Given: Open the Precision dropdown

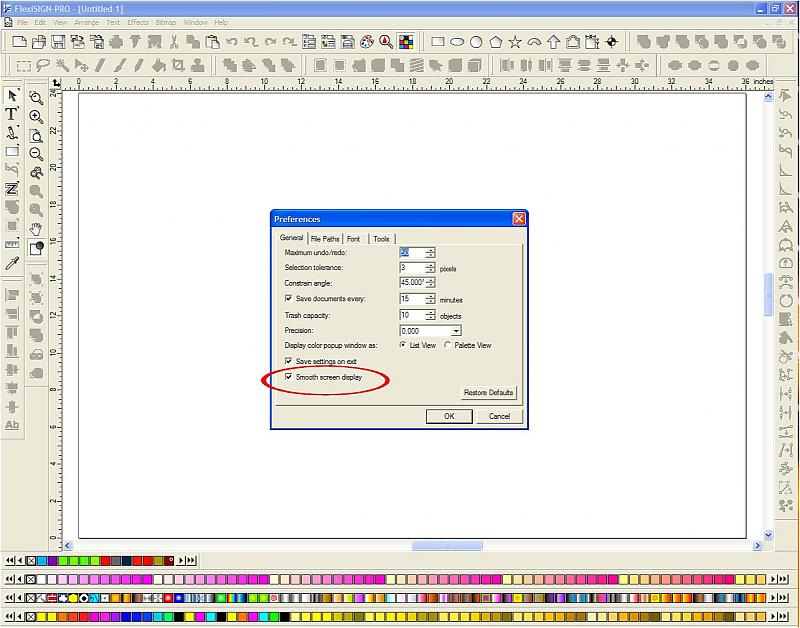Looking at the screenshot, I should (x=456, y=331).
